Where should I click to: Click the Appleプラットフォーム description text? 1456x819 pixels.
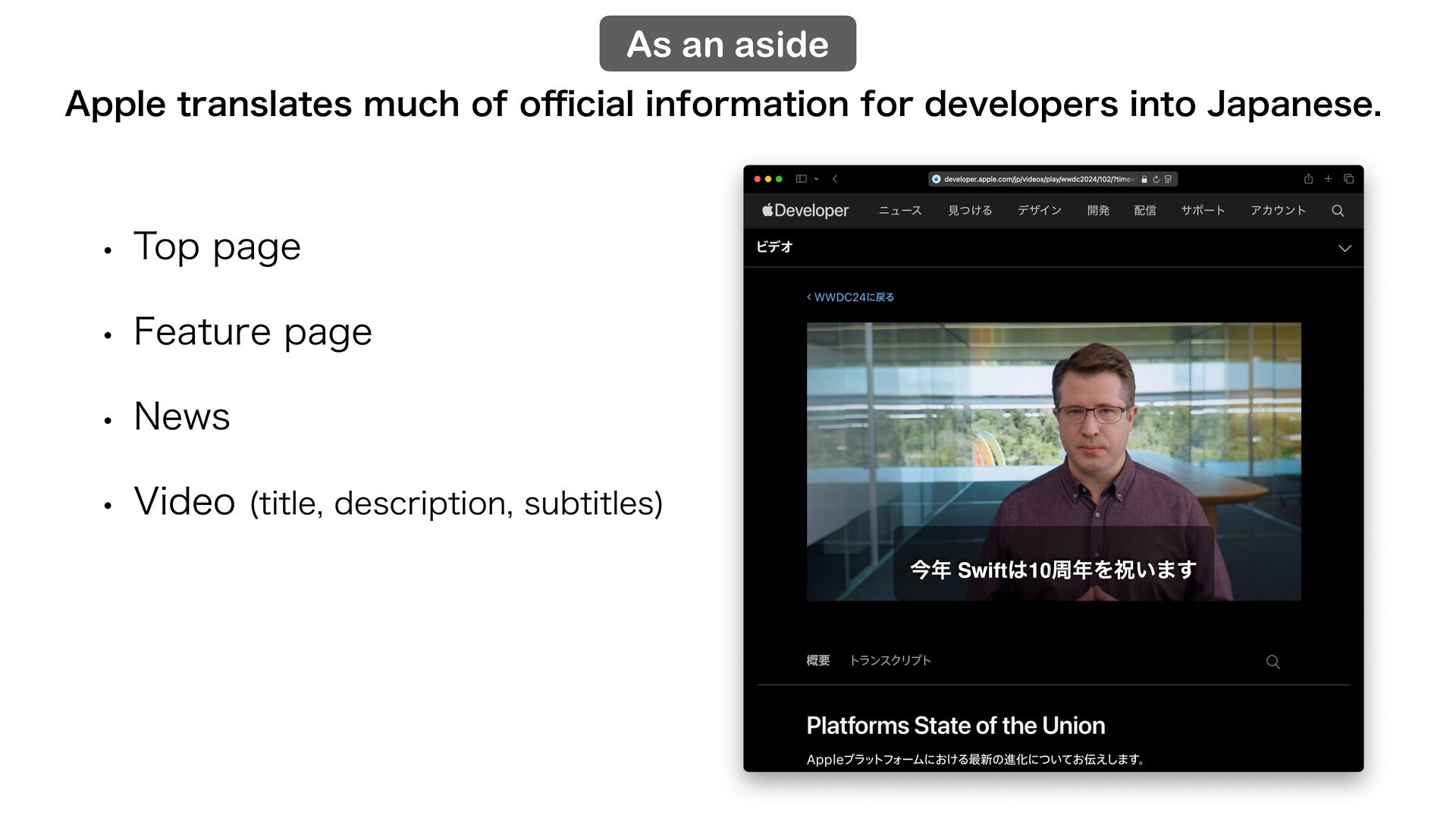pyautogui.click(x=977, y=759)
